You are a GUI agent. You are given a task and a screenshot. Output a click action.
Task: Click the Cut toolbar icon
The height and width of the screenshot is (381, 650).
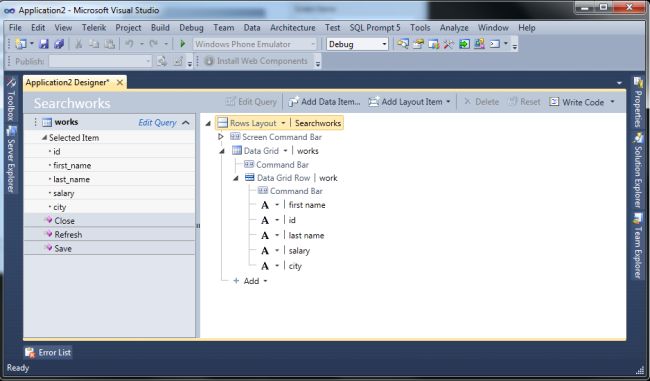click(x=78, y=44)
